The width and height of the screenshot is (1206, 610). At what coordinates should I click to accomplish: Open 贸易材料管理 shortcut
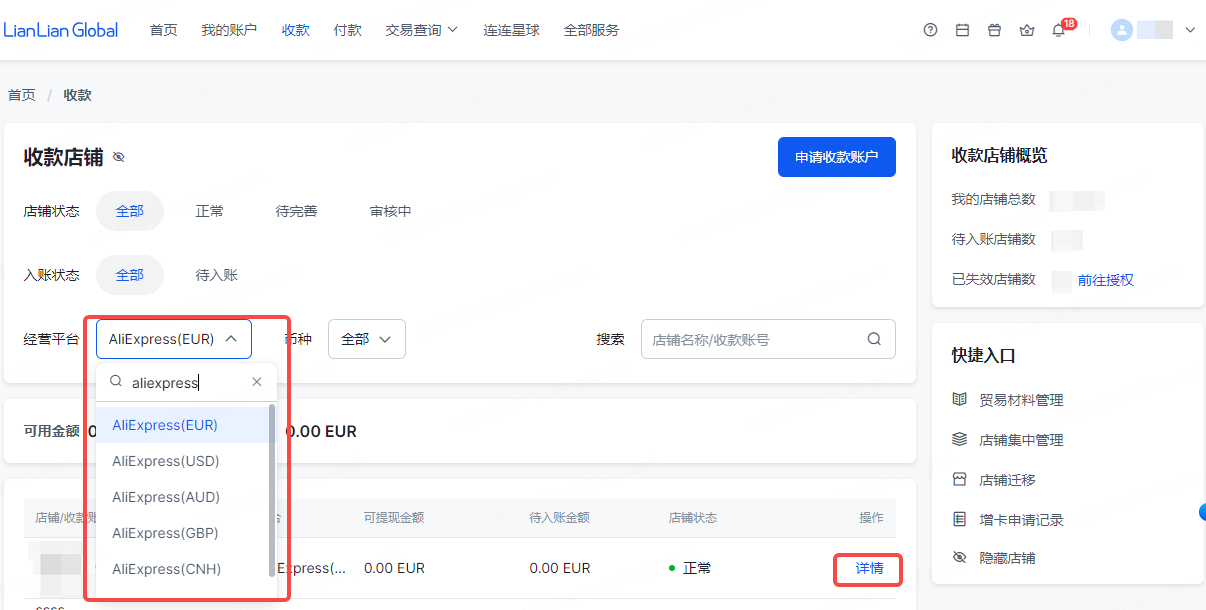[x=1021, y=400]
